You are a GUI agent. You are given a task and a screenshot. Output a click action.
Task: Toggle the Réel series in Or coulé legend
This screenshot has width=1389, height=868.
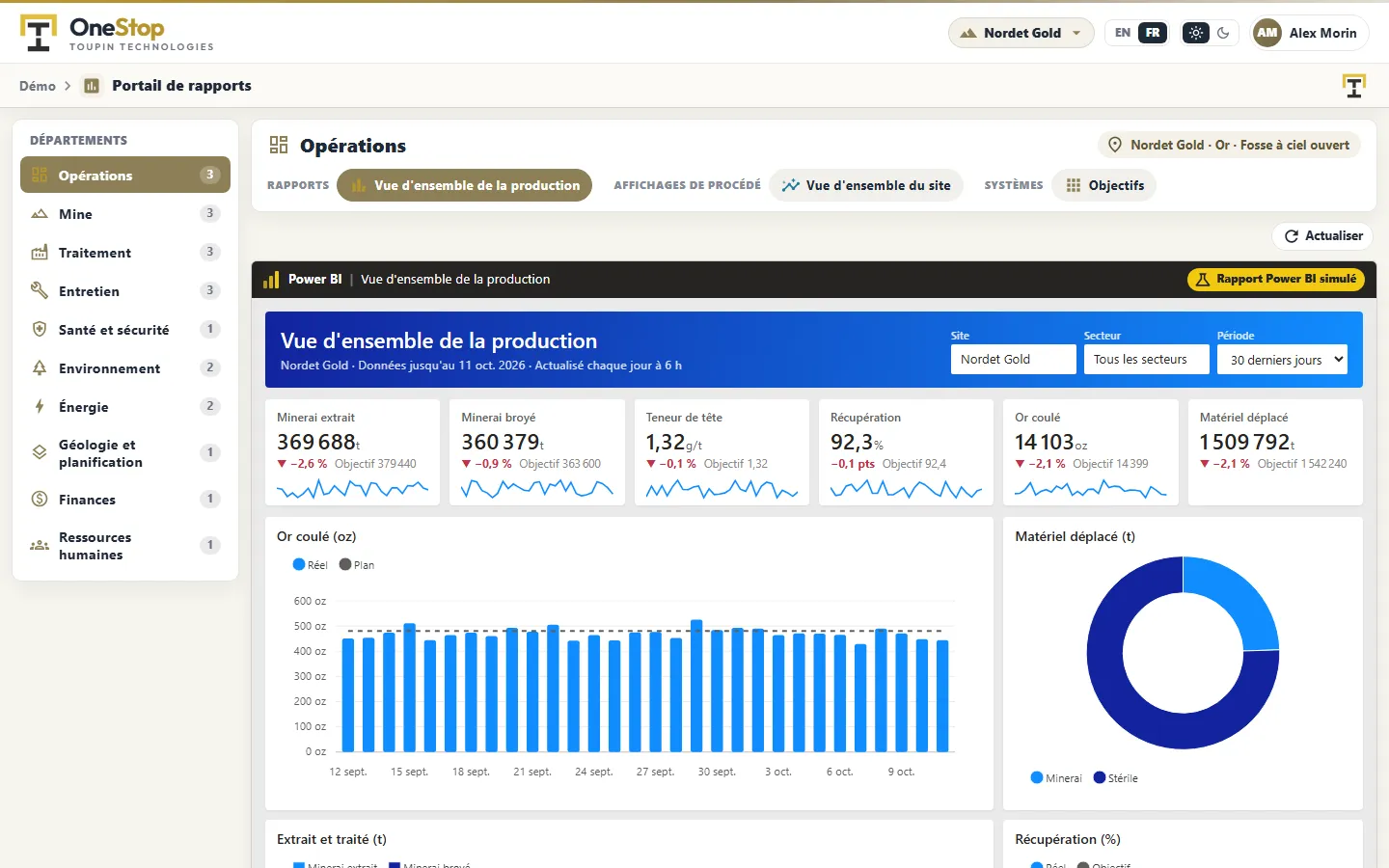311,564
